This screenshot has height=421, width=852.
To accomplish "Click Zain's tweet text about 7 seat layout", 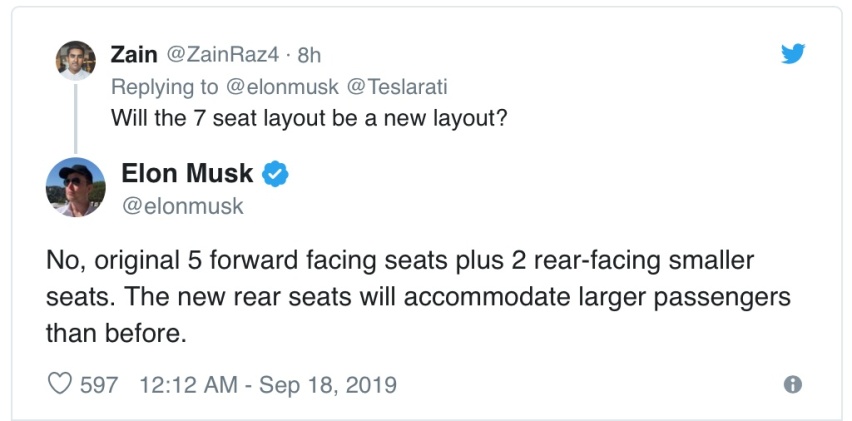I will click(309, 118).
